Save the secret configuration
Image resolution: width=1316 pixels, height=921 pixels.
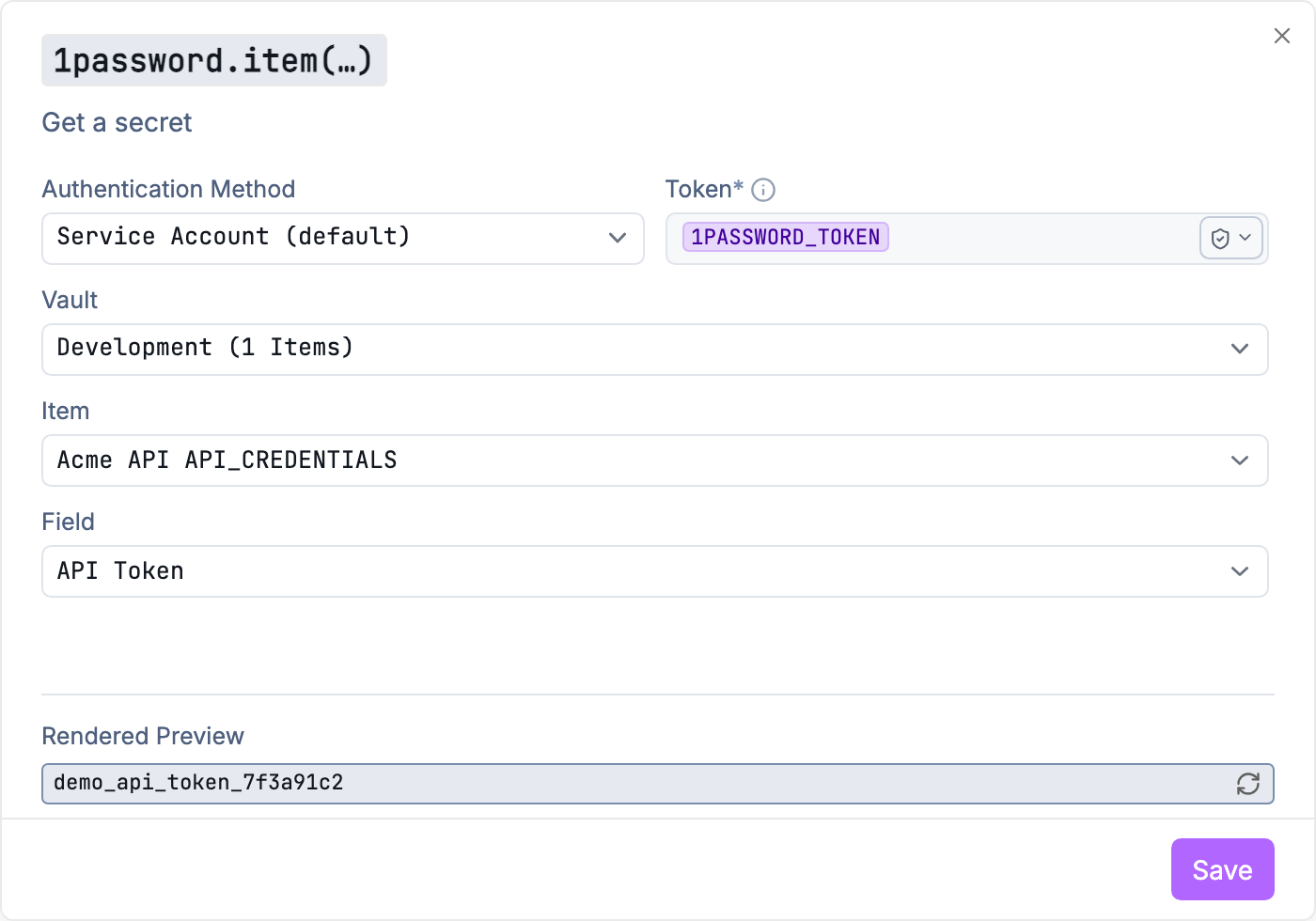1222,869
